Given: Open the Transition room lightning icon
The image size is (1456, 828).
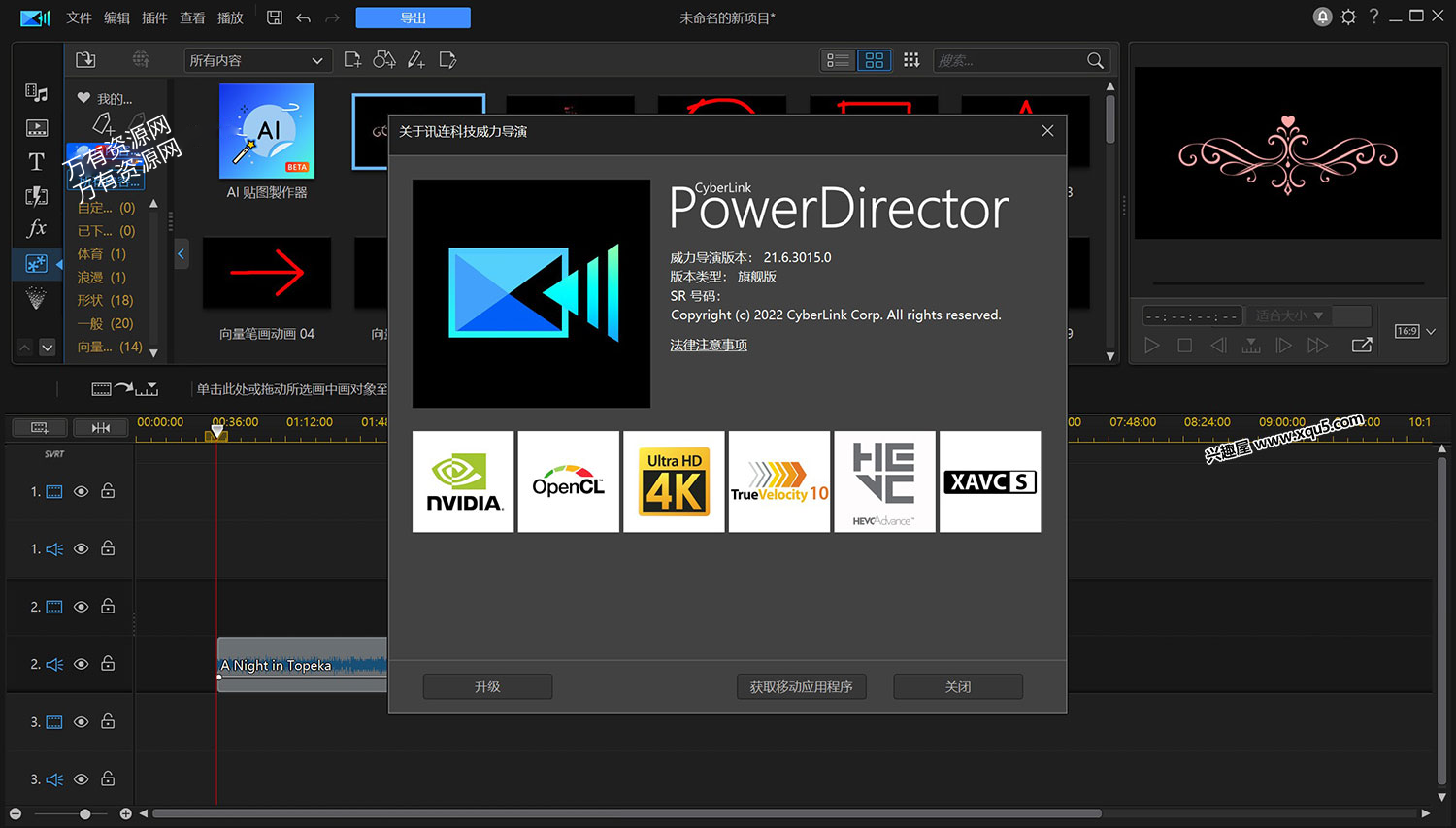Looking at the screenshot, I should pyautogui.click(x=36, y=195).
